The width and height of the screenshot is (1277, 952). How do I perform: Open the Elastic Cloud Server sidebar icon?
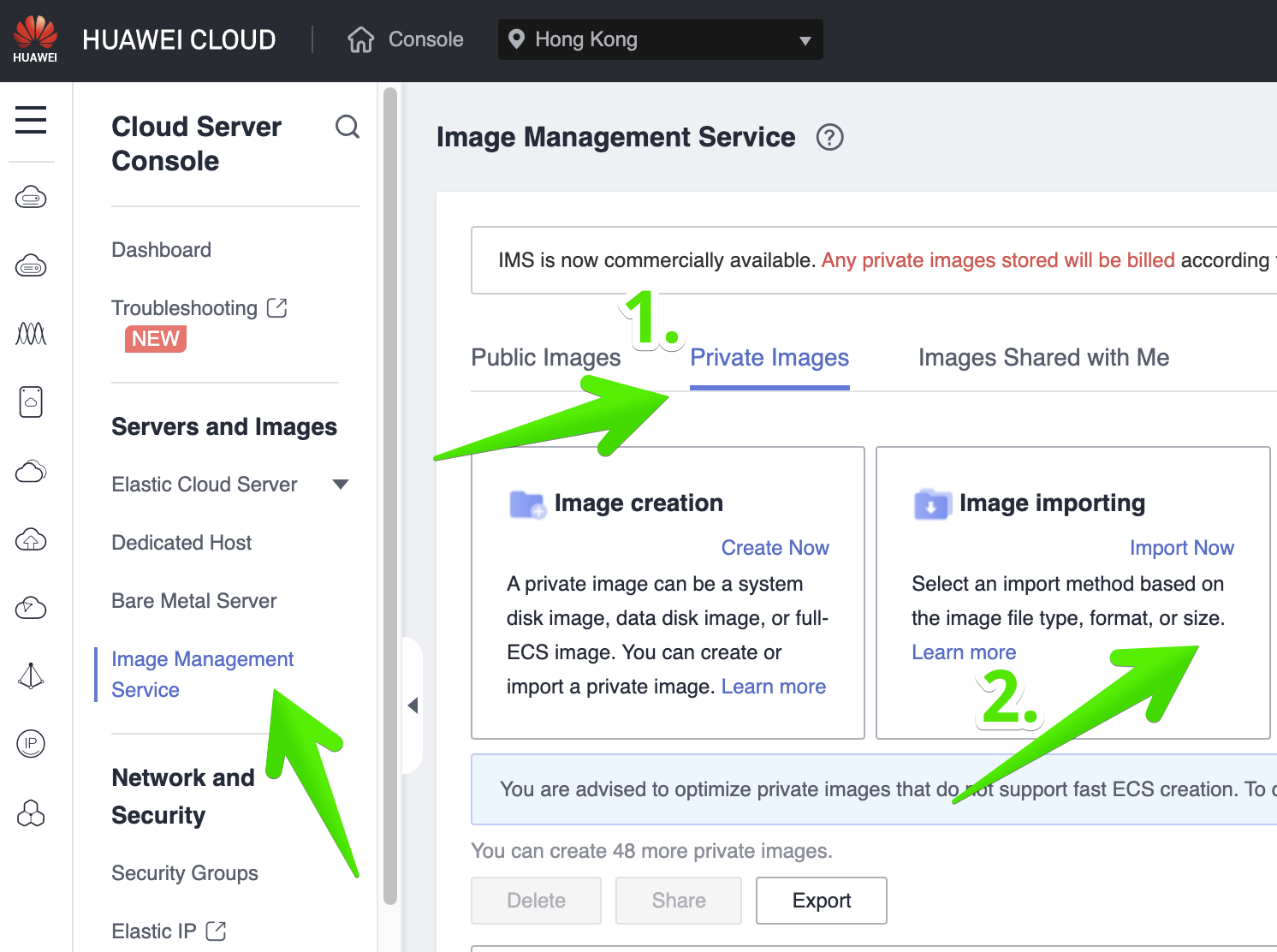pos(31,198)
